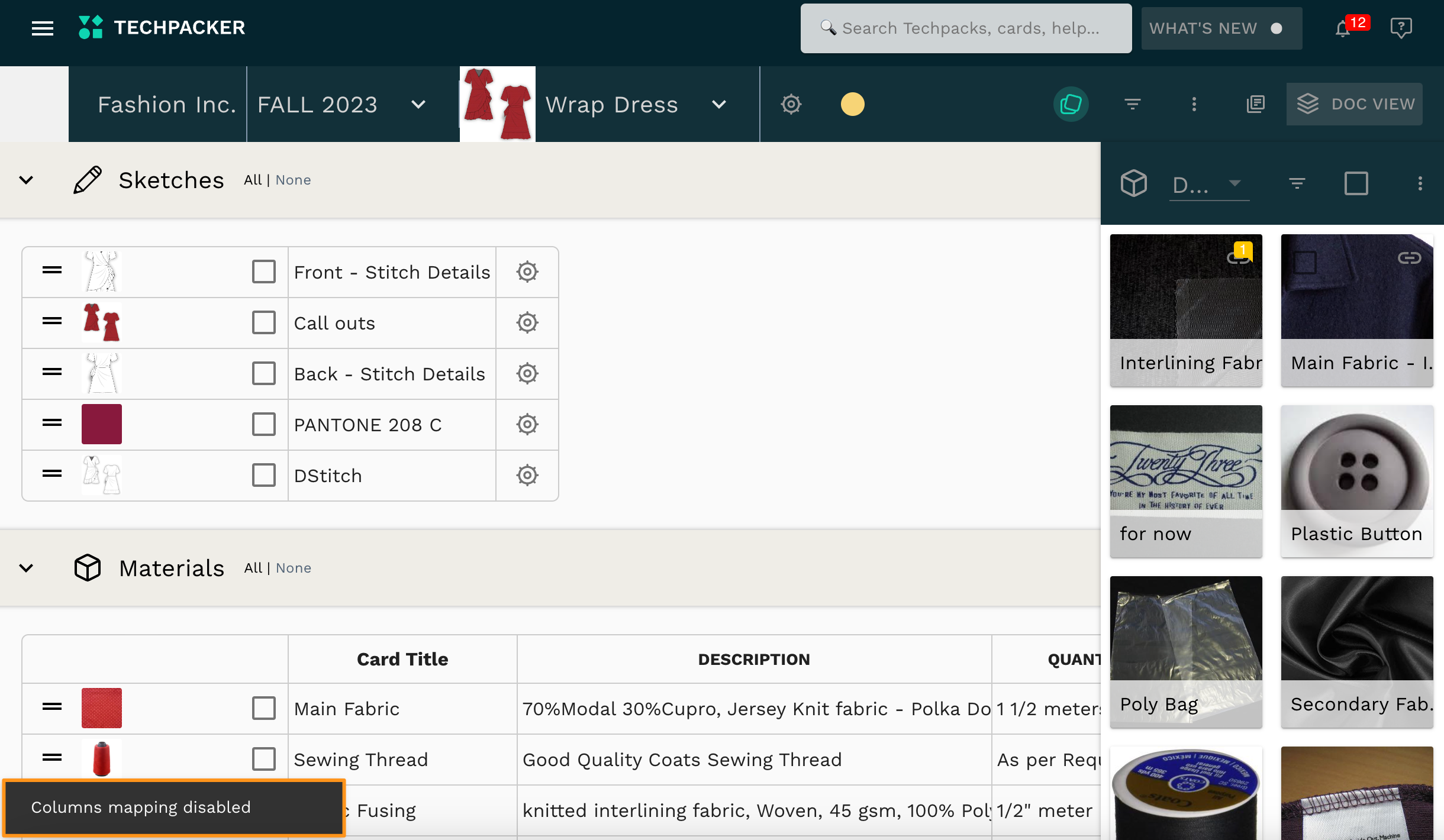Screen dimensions: 1444x840
Task: Click the duplicate pages icon near Doc View
Action: click(x=1255, y=104)
